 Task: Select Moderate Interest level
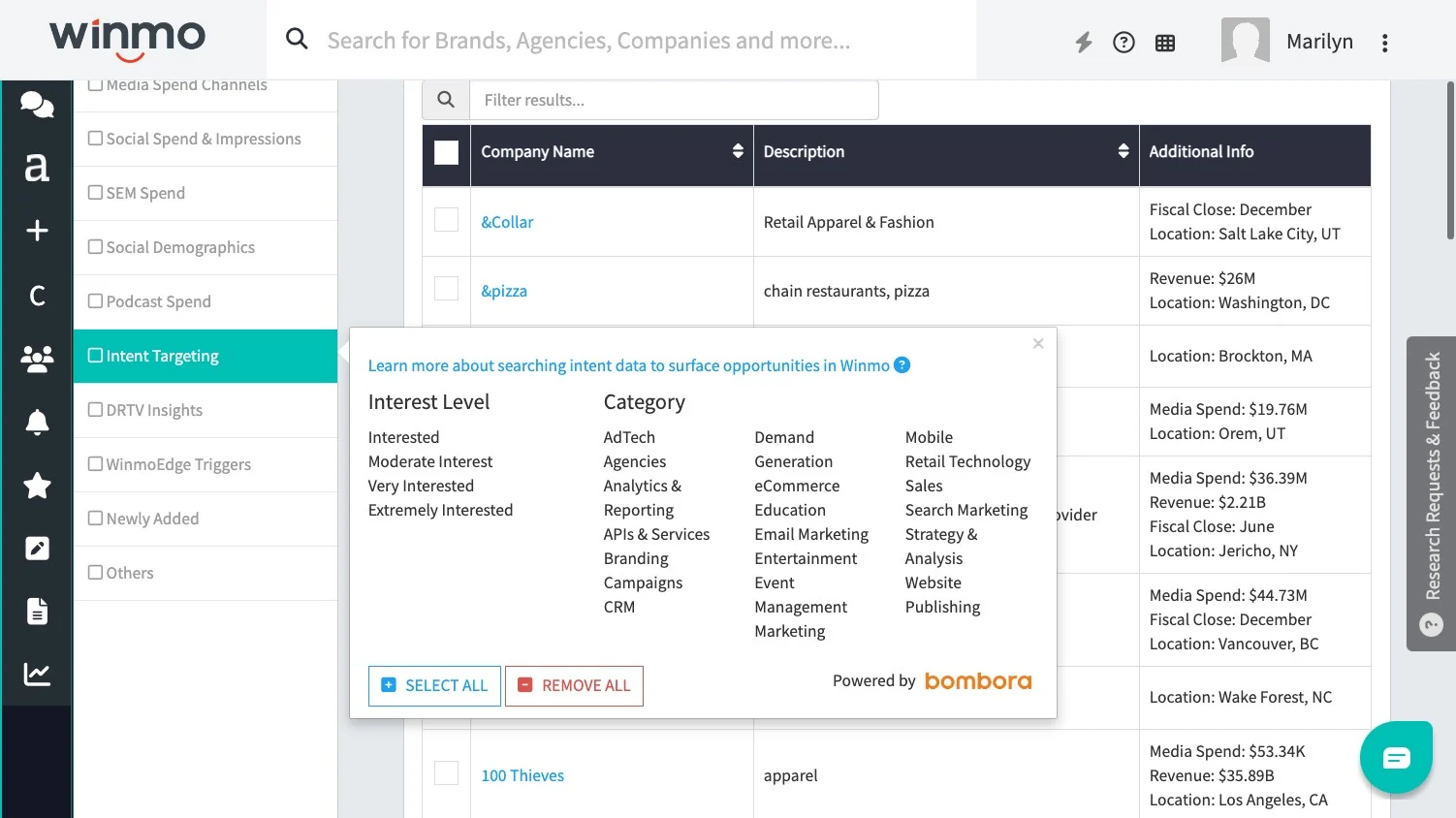430,461
